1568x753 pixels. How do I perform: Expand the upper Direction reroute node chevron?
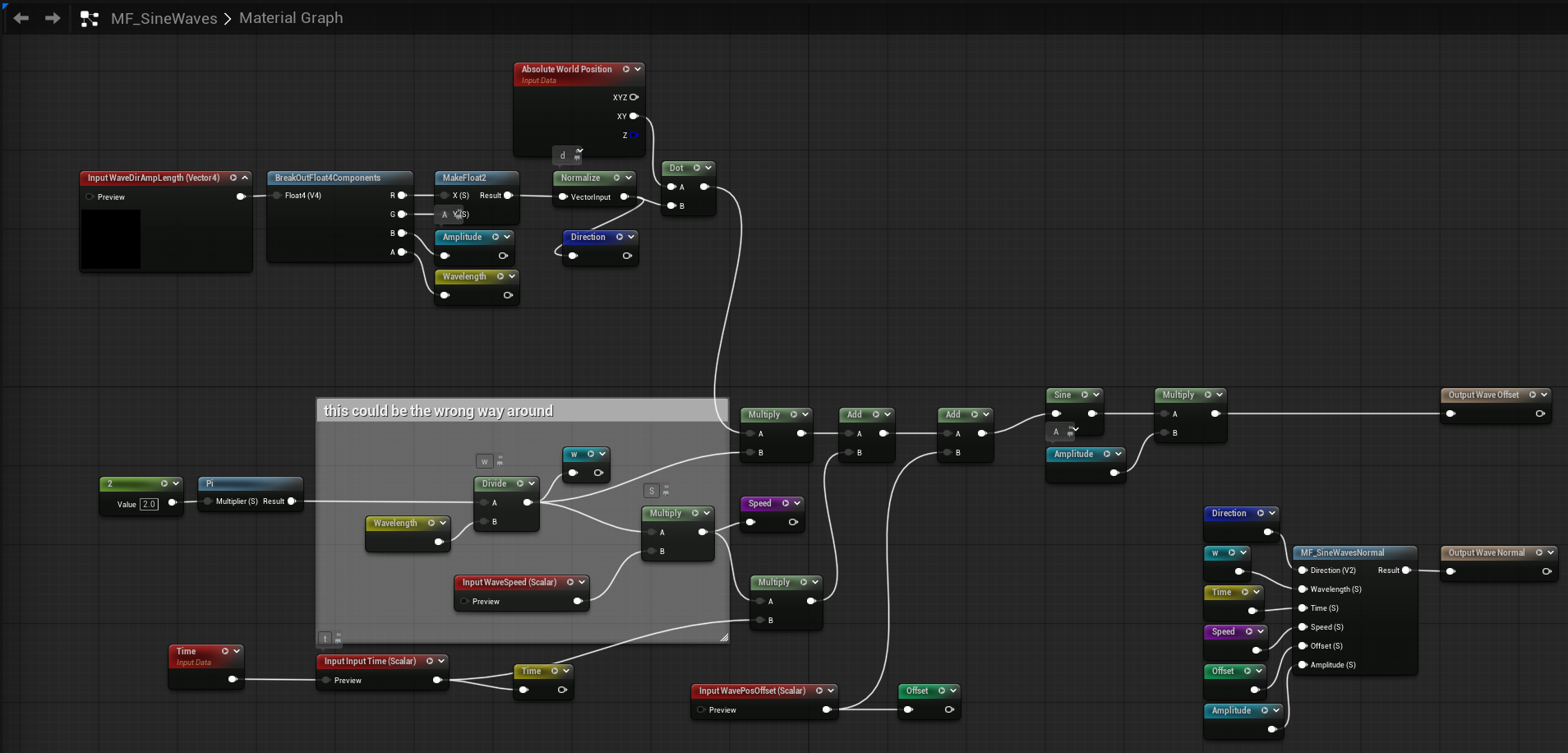click(x=631, y=237)
